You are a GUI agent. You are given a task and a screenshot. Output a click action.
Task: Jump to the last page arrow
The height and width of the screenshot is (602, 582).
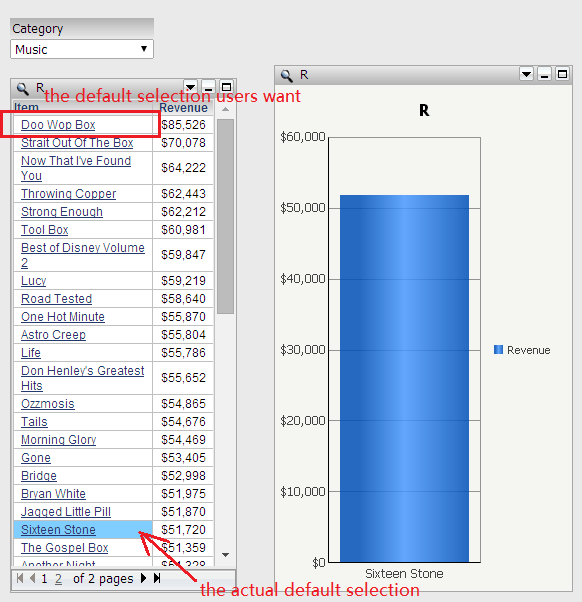pos(157,578)
